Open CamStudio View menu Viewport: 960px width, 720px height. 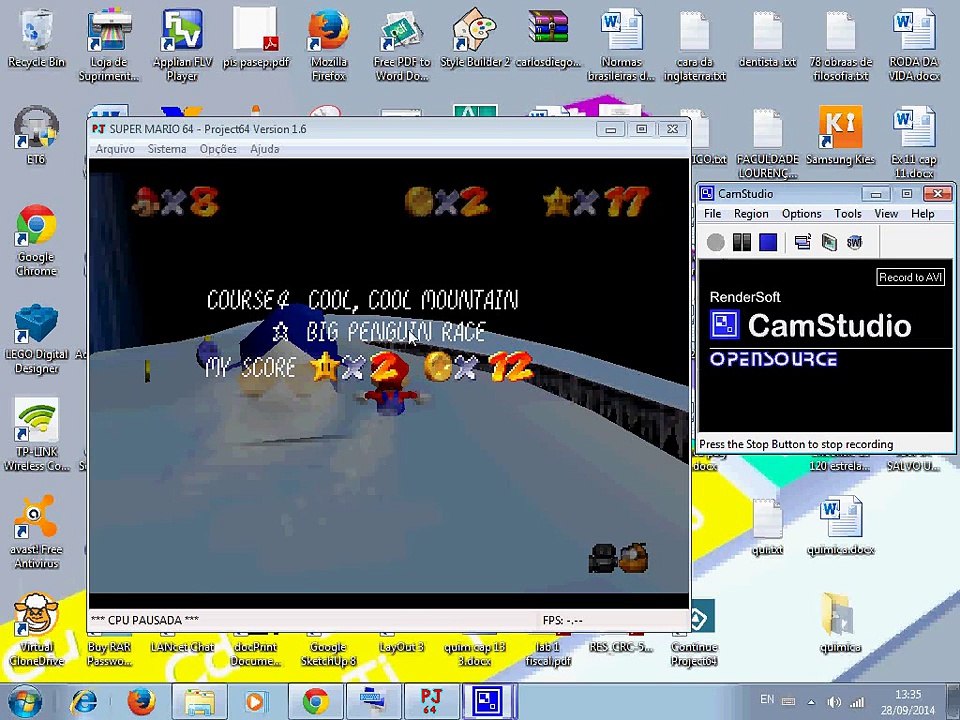coord(886,214)
